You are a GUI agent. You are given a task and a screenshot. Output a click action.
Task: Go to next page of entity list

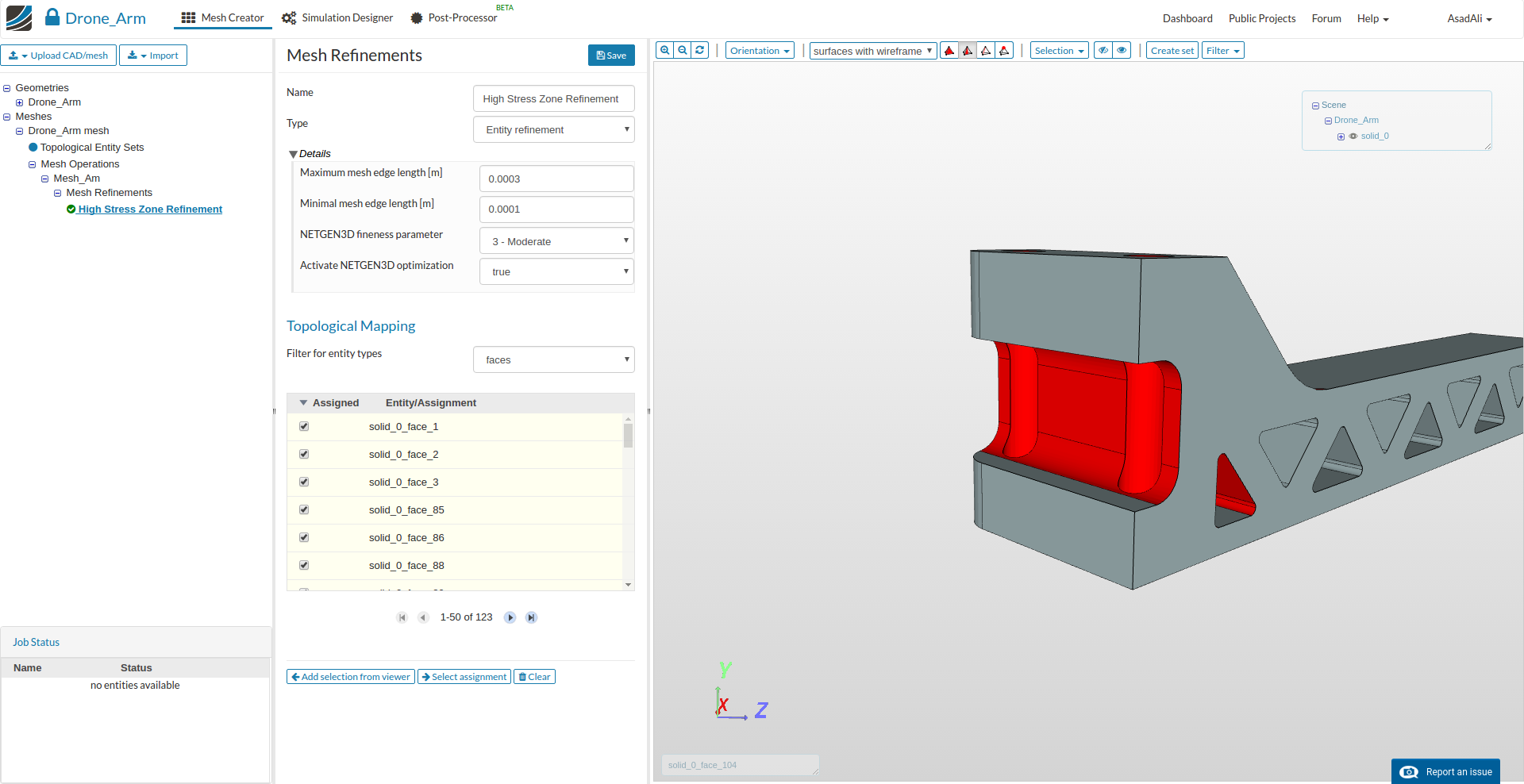[x=510, y=617]
